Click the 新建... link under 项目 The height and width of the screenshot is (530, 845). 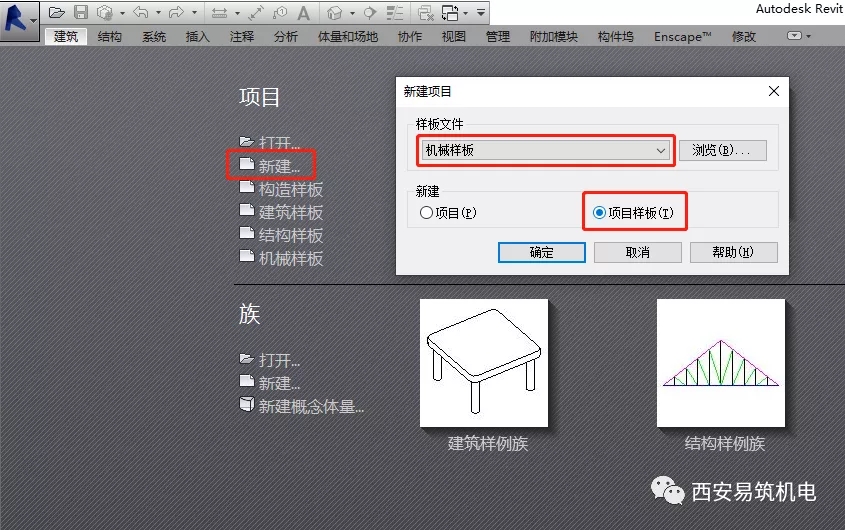(279, 166)
